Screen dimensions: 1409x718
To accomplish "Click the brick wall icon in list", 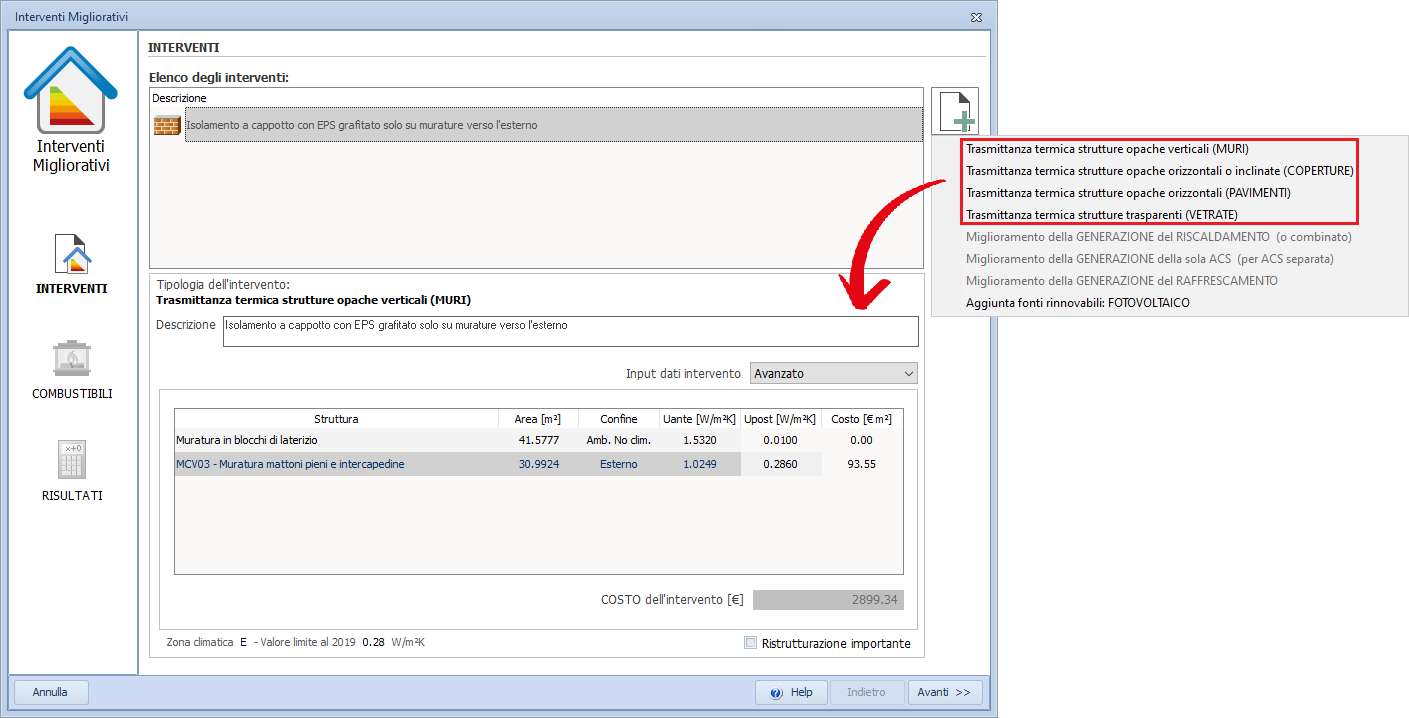I will [x=166, y=126].
